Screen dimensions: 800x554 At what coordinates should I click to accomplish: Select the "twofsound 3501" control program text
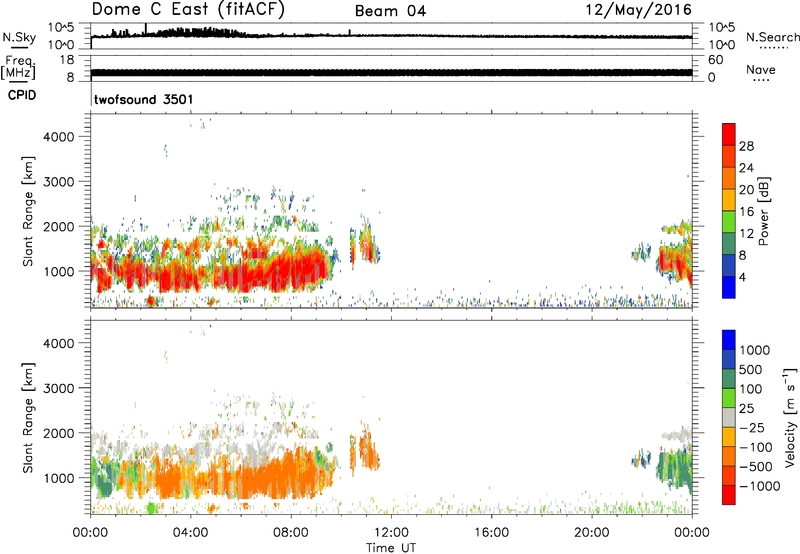[143, 99]
